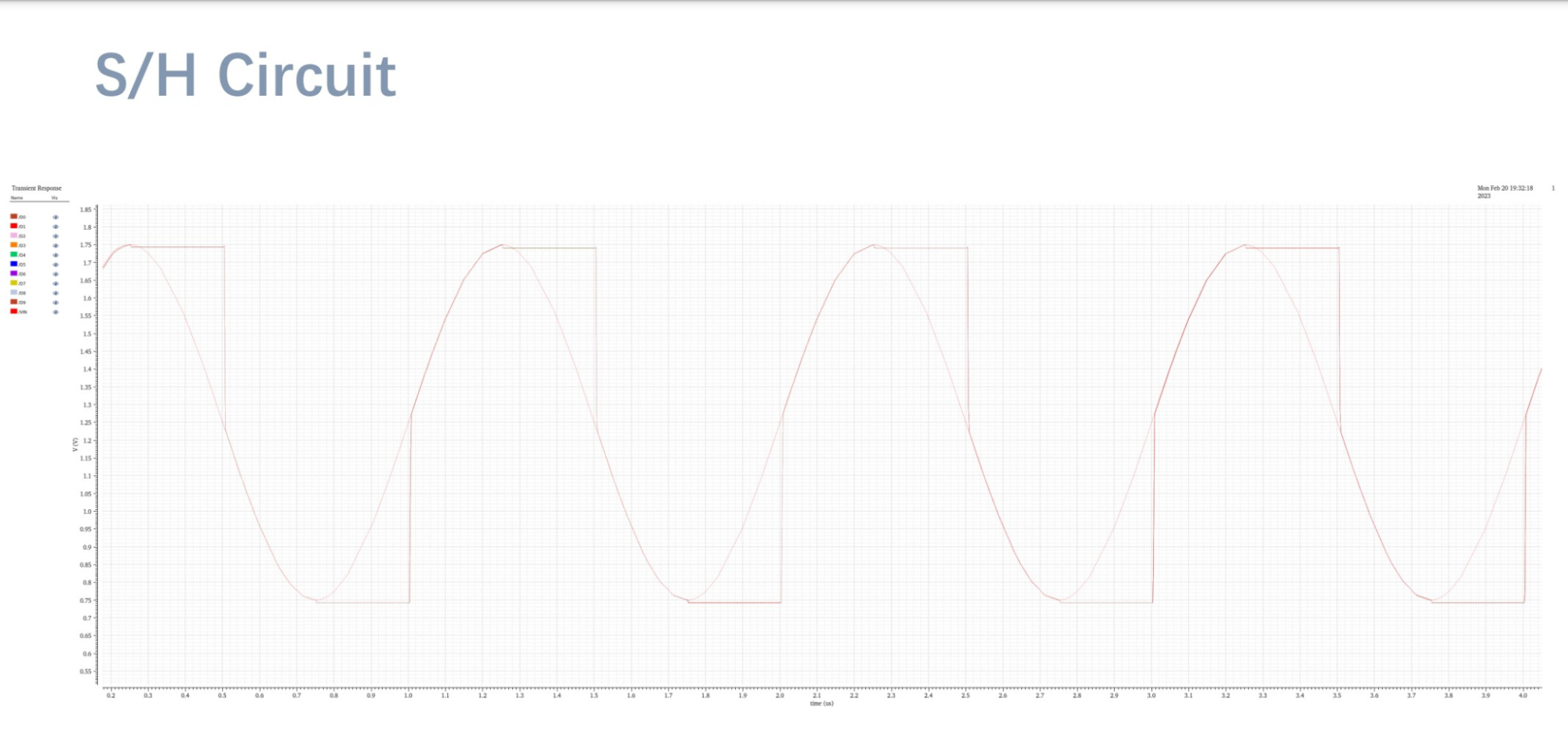Toggle visibility of the /O5 trace
Viewport: 1568px width, 732px height.
click(56, 264)
